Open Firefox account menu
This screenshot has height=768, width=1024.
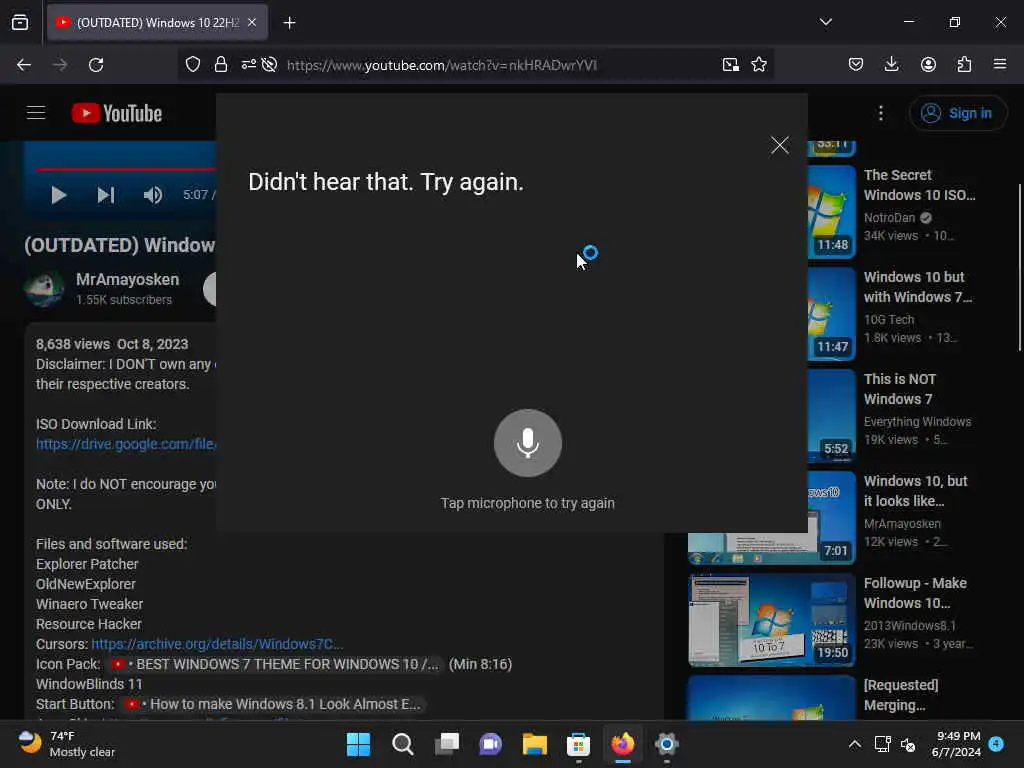(x=928, y=65)
